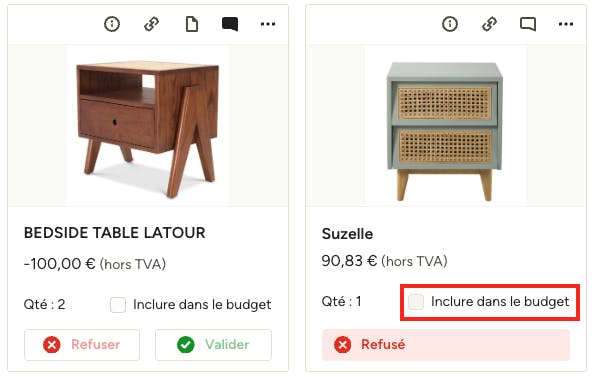Click the red cross icon in Refuser
The image size is (594, 377).
pos(52,345)
